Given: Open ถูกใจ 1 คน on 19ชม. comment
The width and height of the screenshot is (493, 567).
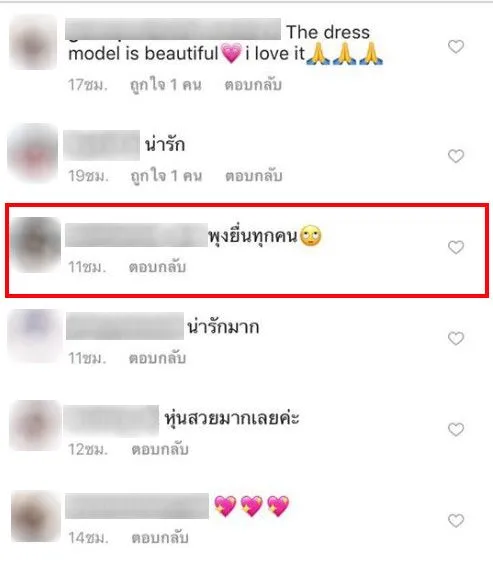Looking at the screenshot, I should [166, 176].
